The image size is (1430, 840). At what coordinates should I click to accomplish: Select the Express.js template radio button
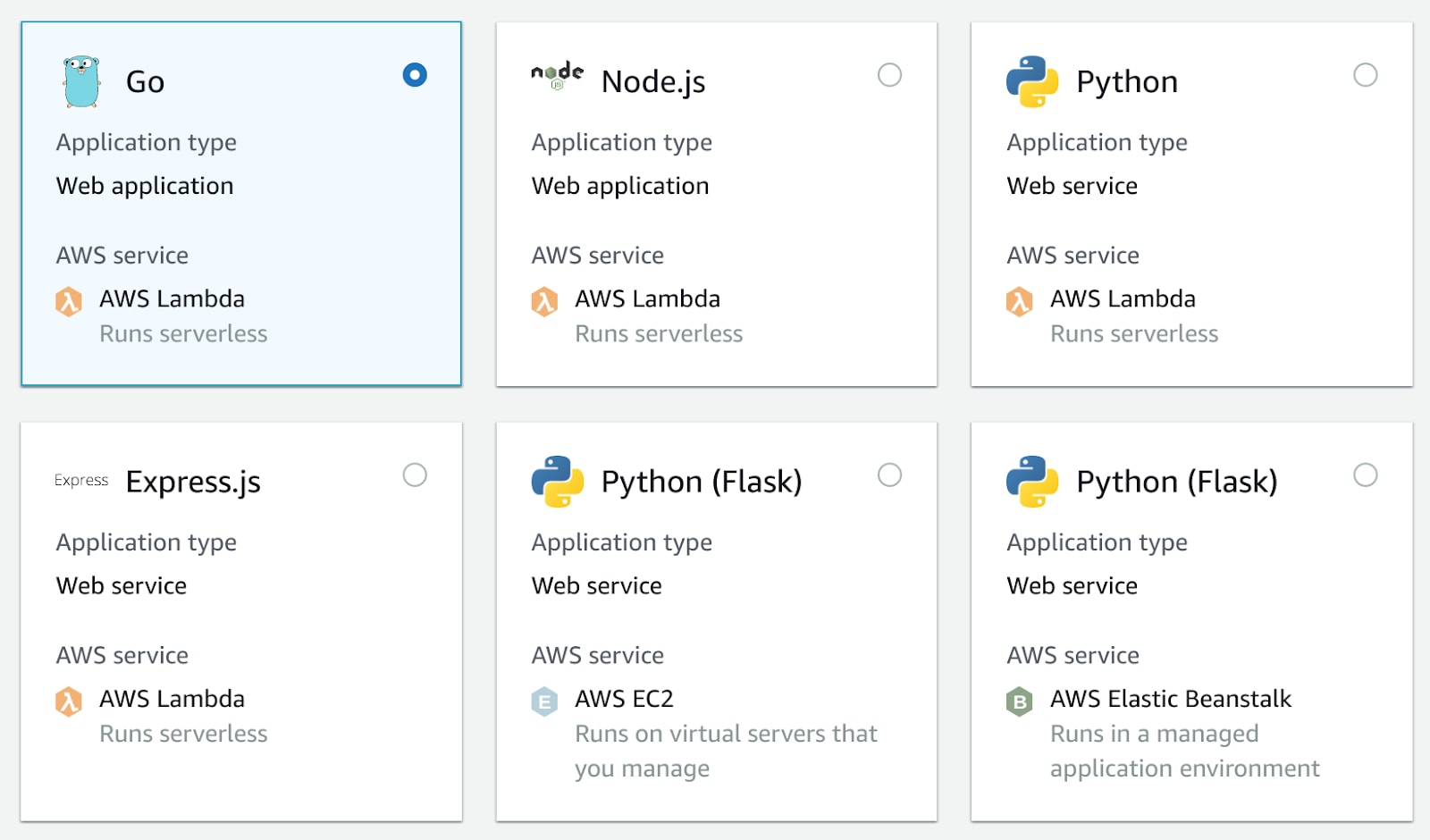[415, 475]
